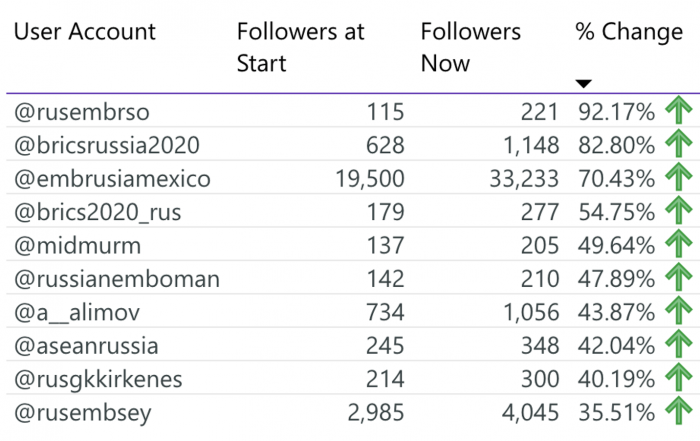
Task: Click the User Account column header
Action: [x=85, y=32]
